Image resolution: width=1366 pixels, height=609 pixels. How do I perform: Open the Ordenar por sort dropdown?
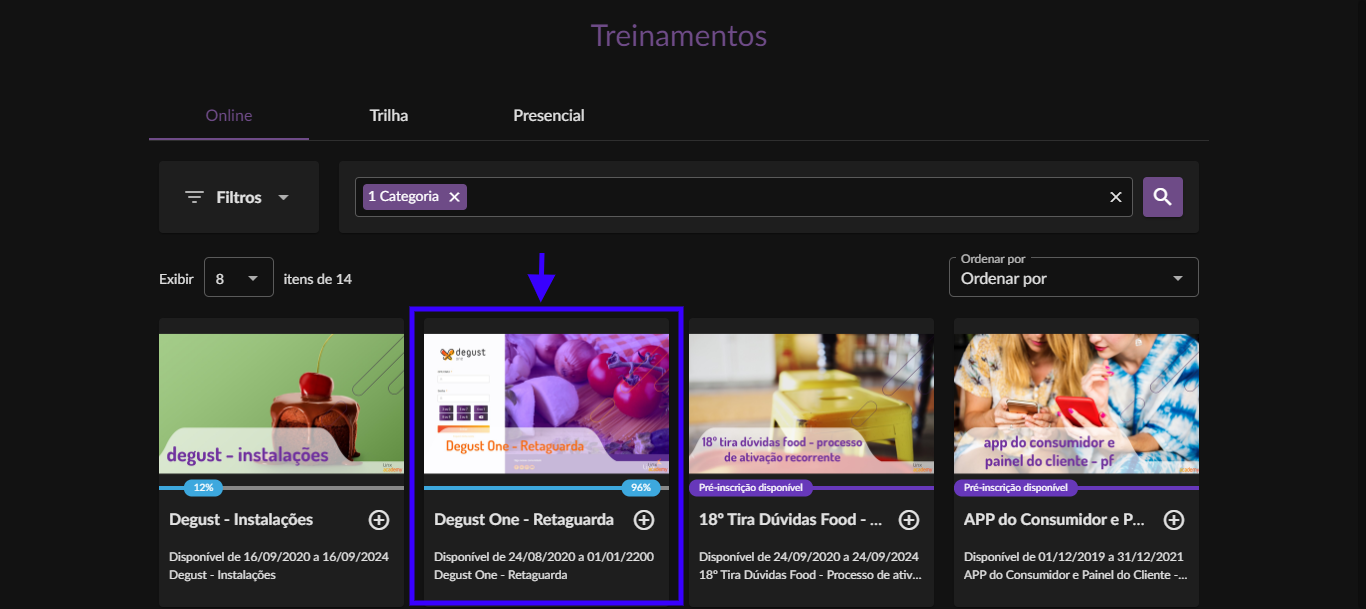click(x=1073, y=278)
